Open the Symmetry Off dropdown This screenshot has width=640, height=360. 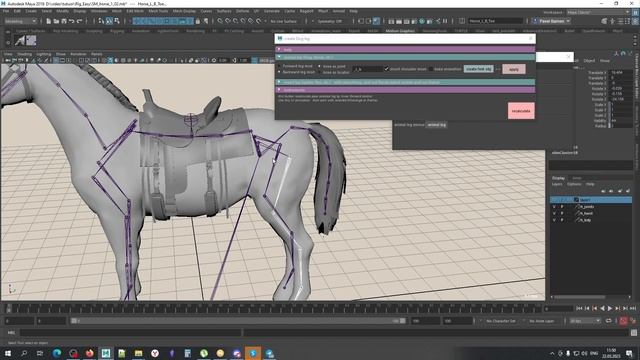tap(330, 21)
